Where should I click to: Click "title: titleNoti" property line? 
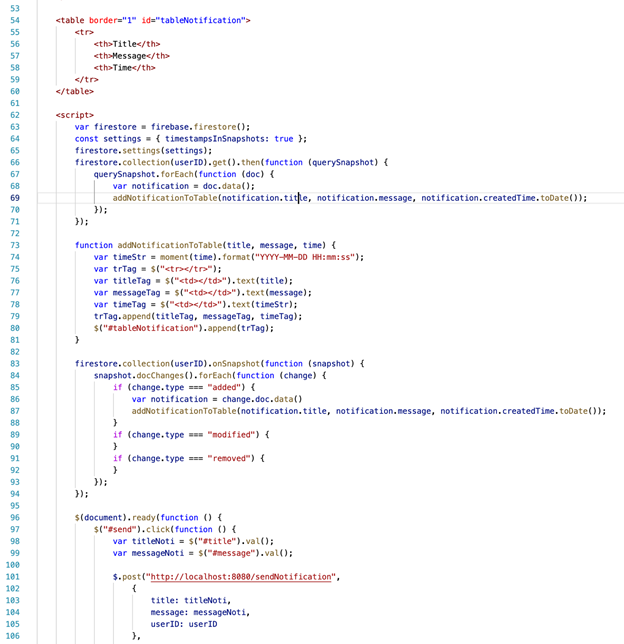191,600
